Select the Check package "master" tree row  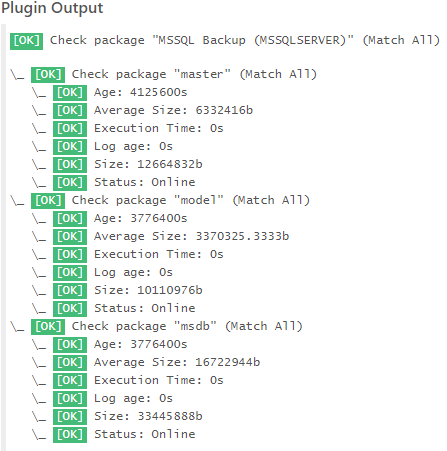(164, 74)
